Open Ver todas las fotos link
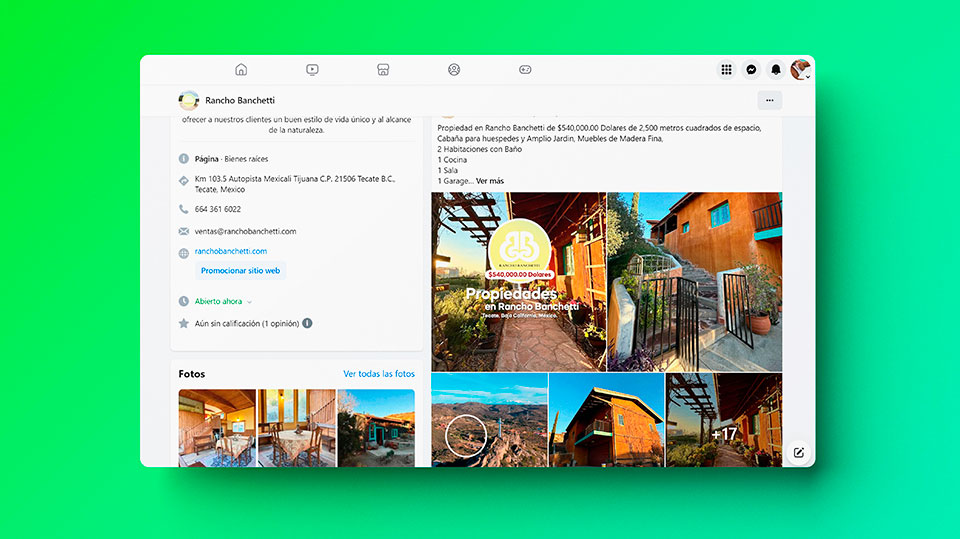The height and width of the screenshot is (539, 960). (378, 374)
